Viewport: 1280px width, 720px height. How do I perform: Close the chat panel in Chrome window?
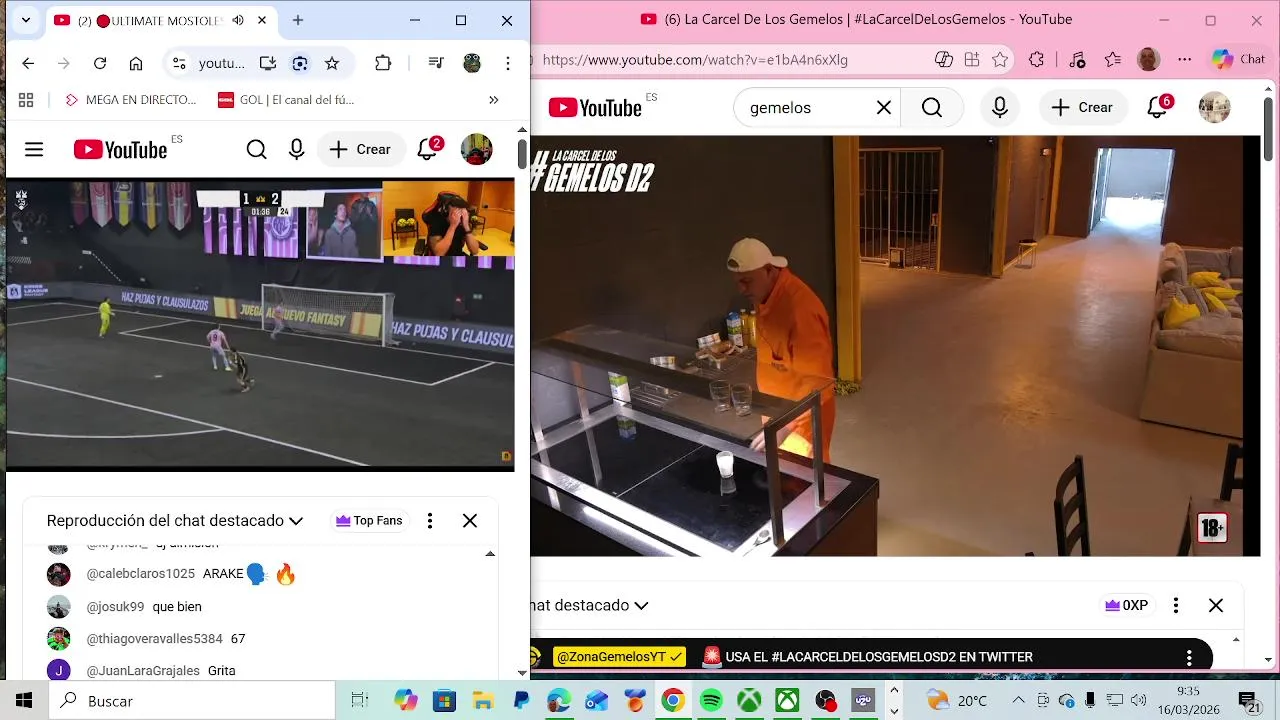click(x=470, y=521)
